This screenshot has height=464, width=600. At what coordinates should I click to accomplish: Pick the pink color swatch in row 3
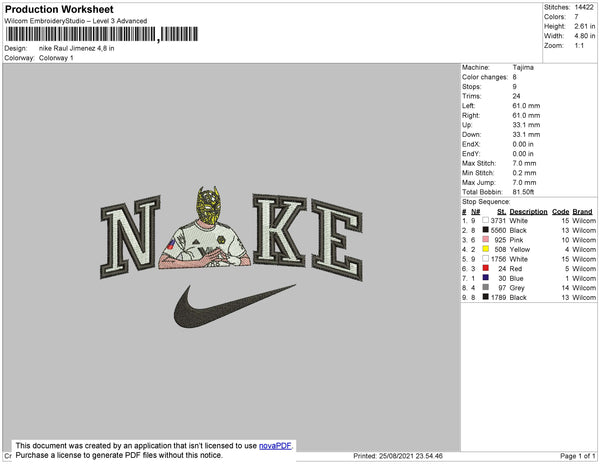(x=486, y=239)
